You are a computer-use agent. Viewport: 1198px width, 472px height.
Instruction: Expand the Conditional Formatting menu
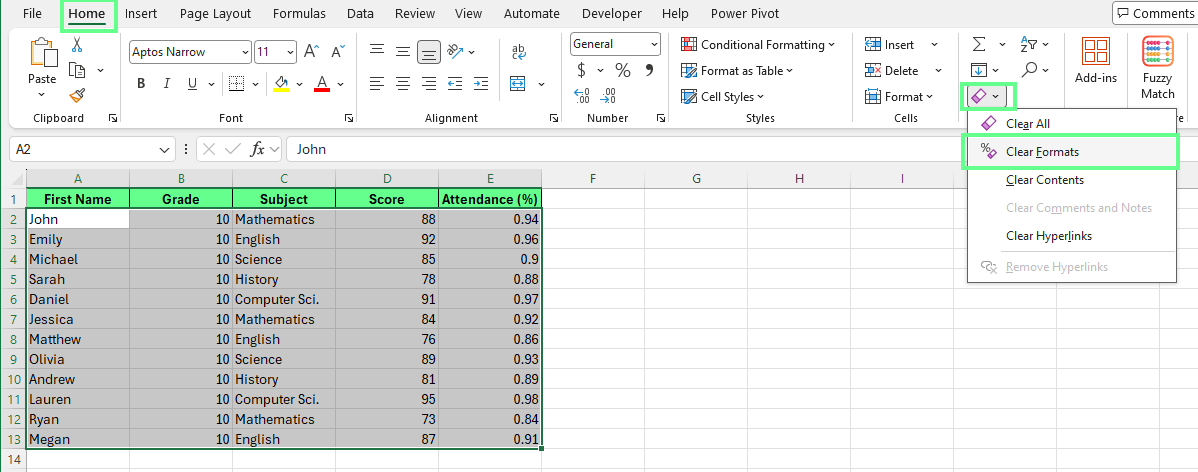tap(759, 44)
